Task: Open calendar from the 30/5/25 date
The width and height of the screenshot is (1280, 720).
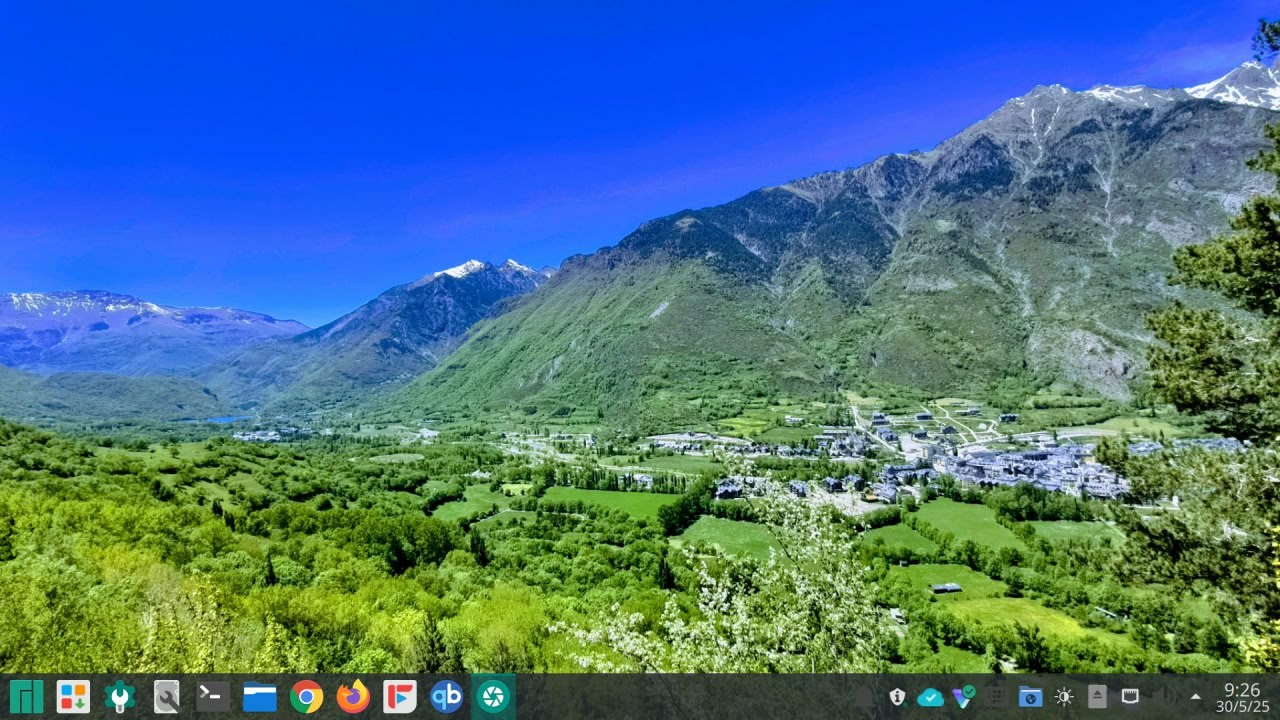Action: coord(1242,707)
